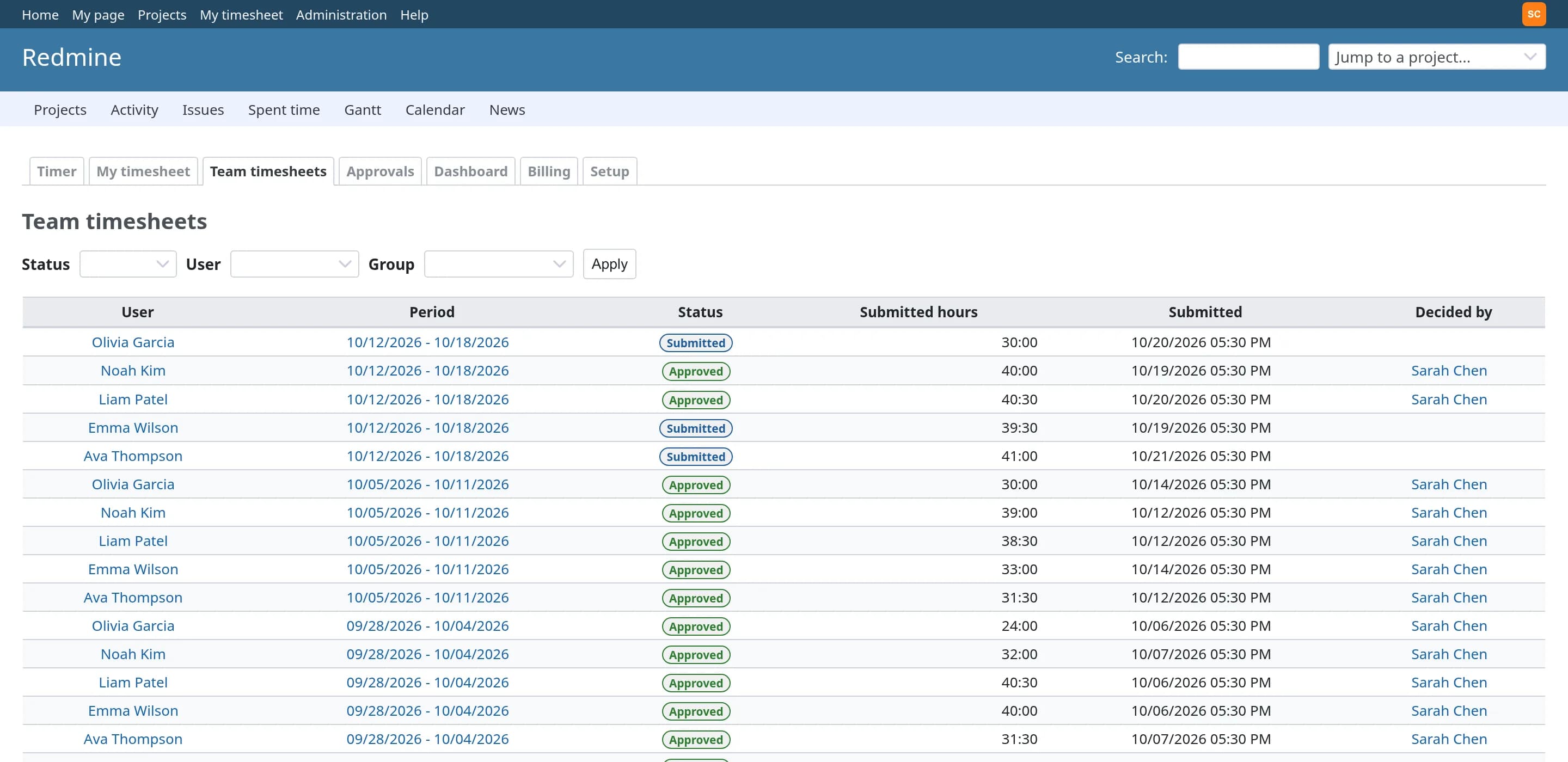Open the User filter dropdown
Image resolution: width=1568 pixels, height=762 pixels.
tap(295, 264)
